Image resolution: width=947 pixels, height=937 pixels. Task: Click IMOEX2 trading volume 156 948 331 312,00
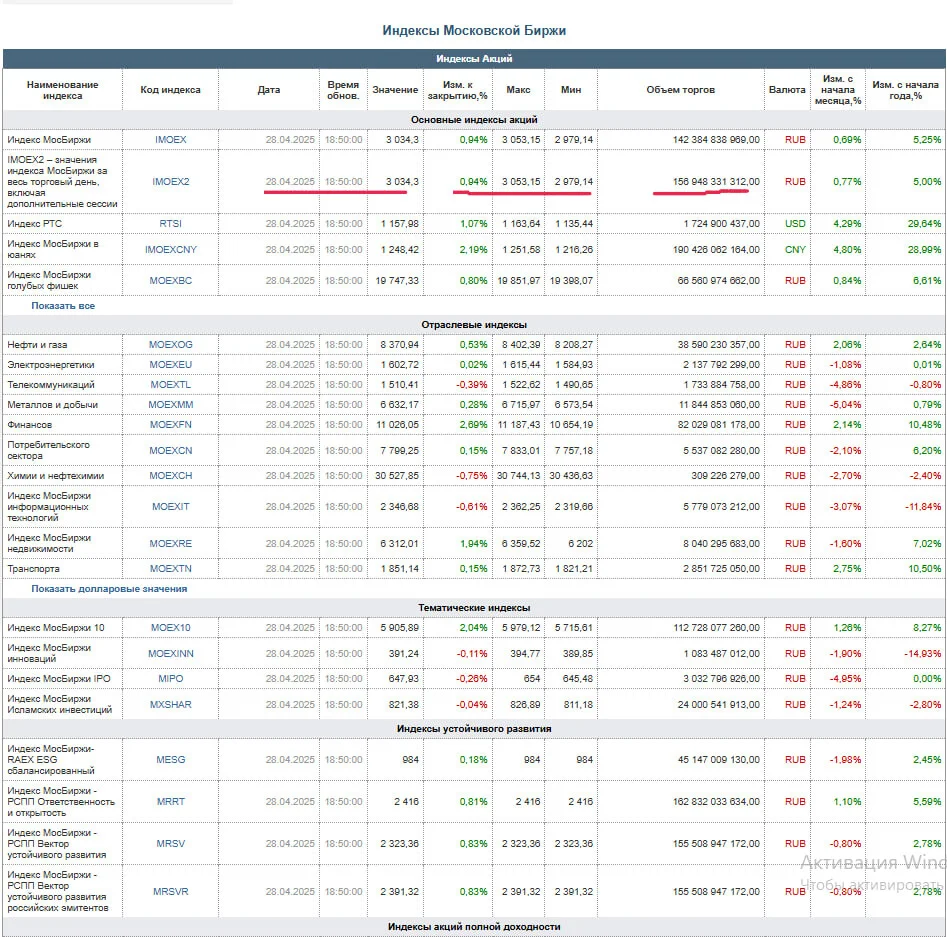coord(716,182)
